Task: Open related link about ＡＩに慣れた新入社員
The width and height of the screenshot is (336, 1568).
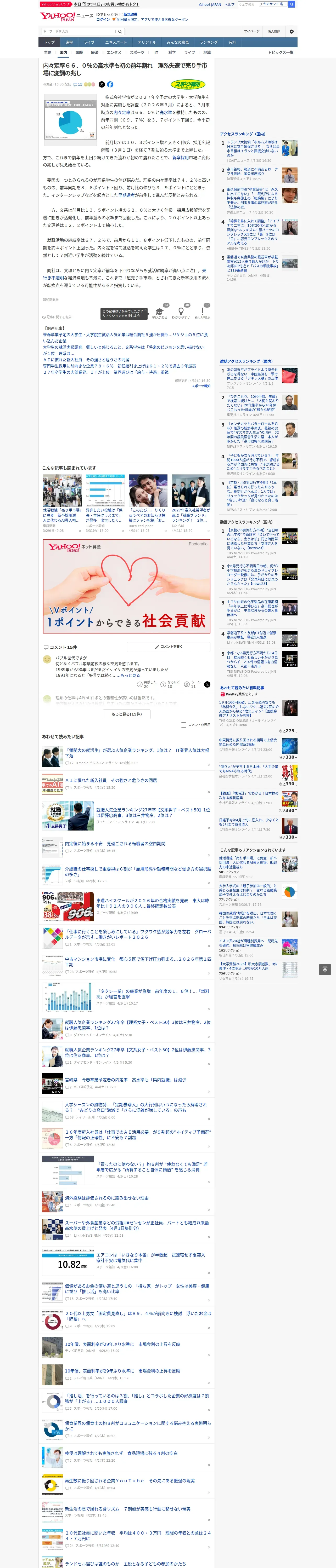Action: point(86,360)
